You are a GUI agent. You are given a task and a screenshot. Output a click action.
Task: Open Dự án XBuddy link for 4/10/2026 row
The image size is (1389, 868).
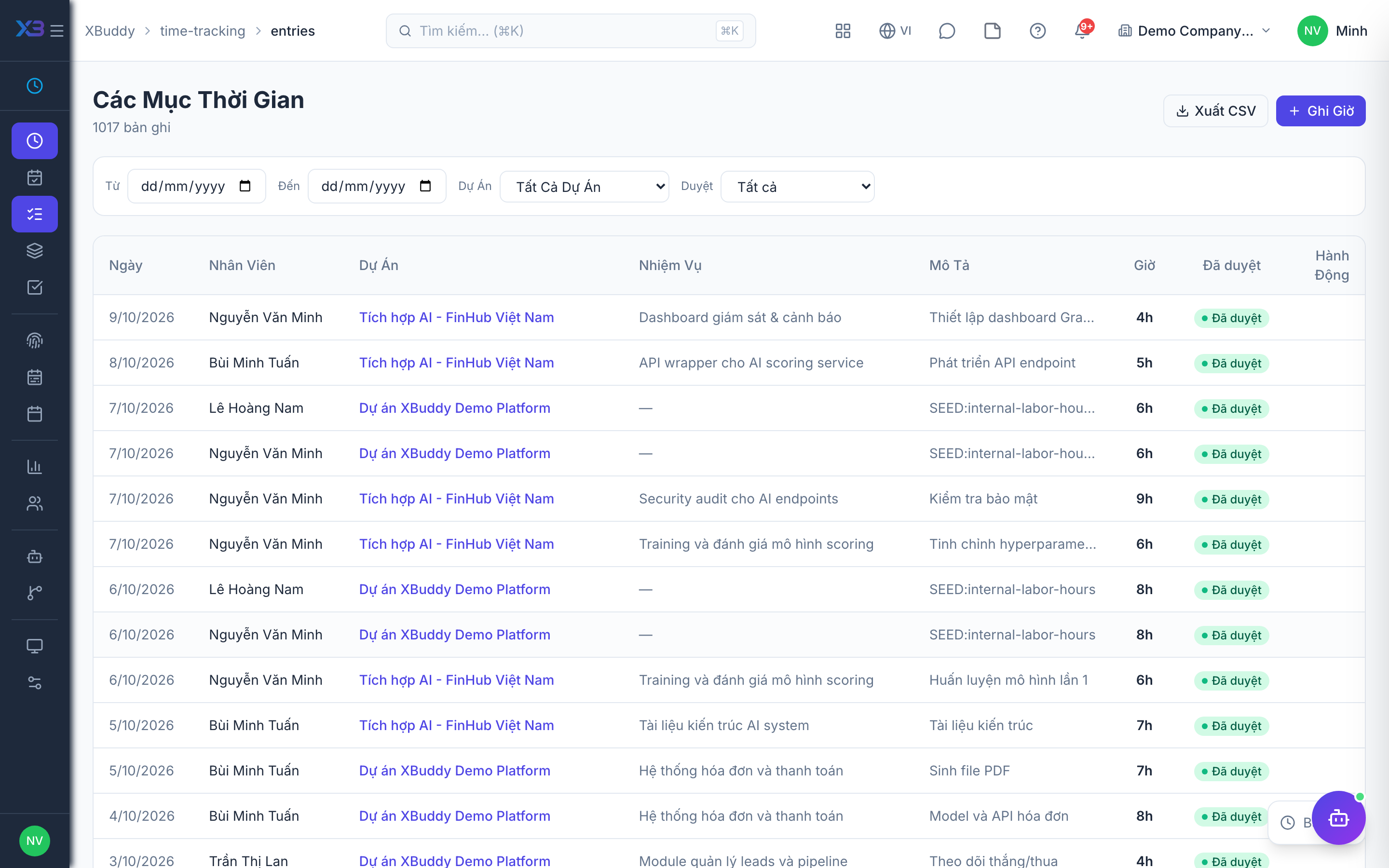(455, 816)
